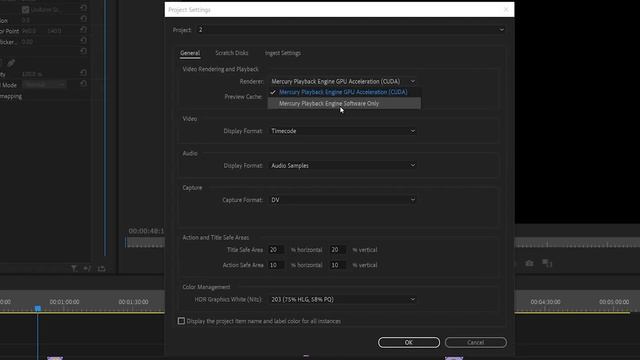Open the Audio Display Format dropdown
The height and width of the screenshot is (360, 640).
[343, 166]
